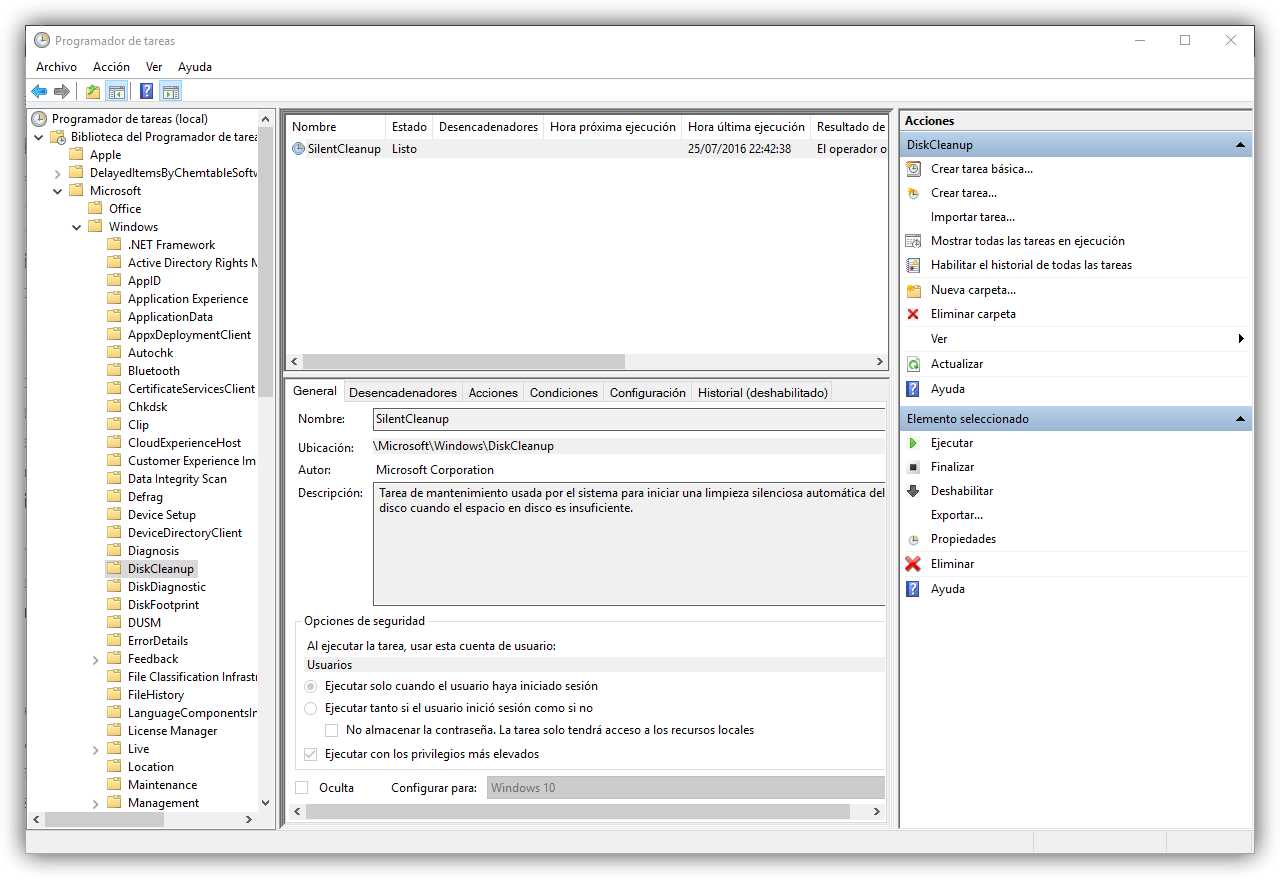Toggle the actions pane using the toolbar icon
Screen dimensions: 1280x879
[171, 92]
